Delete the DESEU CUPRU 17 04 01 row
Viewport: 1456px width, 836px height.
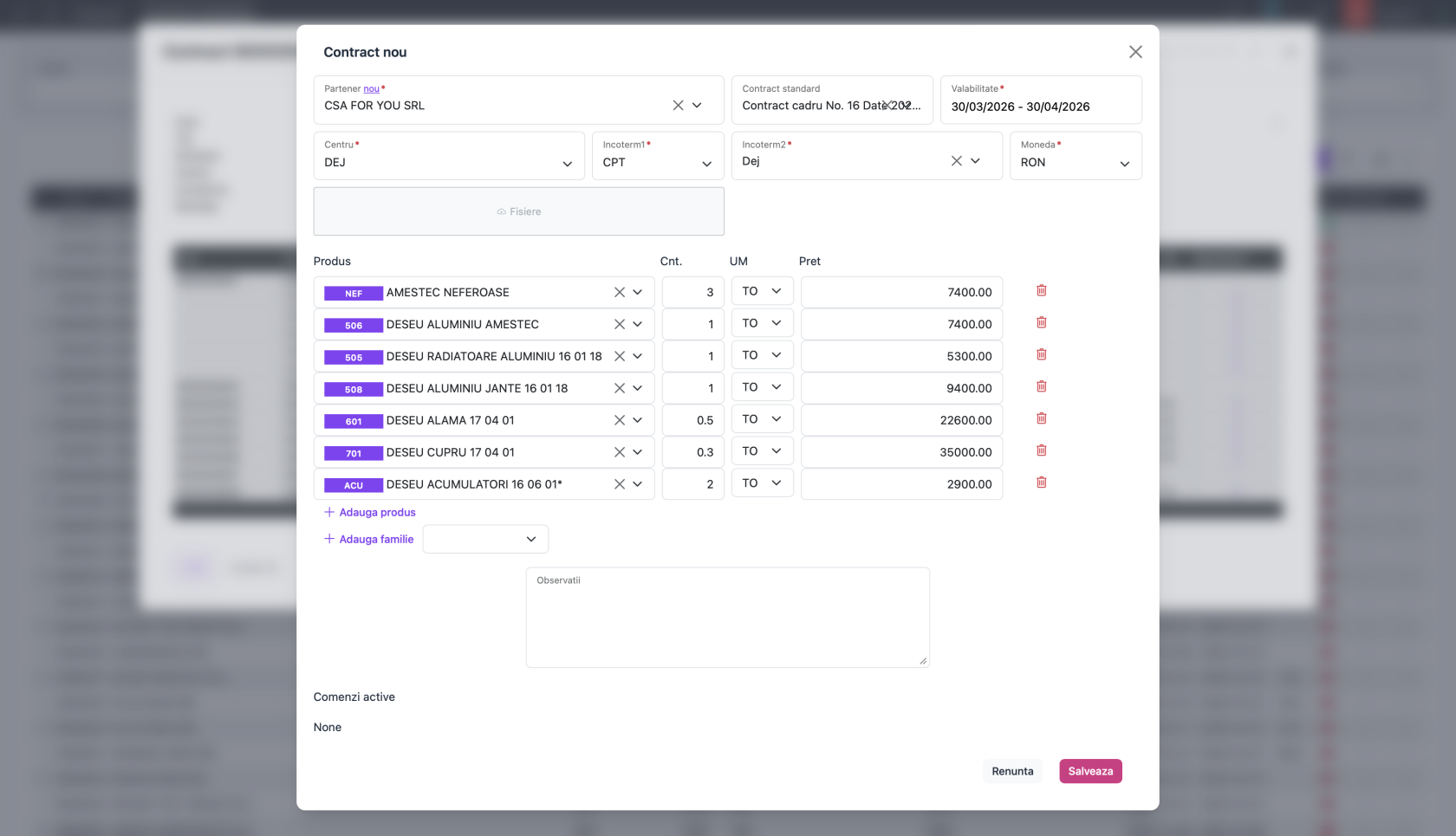tap(1042, 451)
